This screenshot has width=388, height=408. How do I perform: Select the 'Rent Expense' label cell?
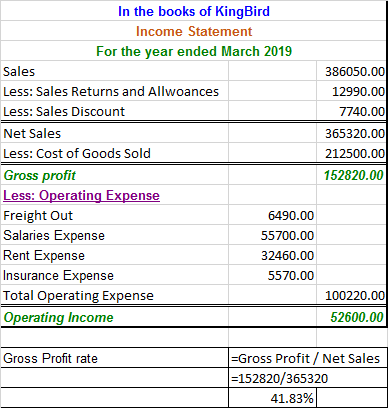(115, 255)
